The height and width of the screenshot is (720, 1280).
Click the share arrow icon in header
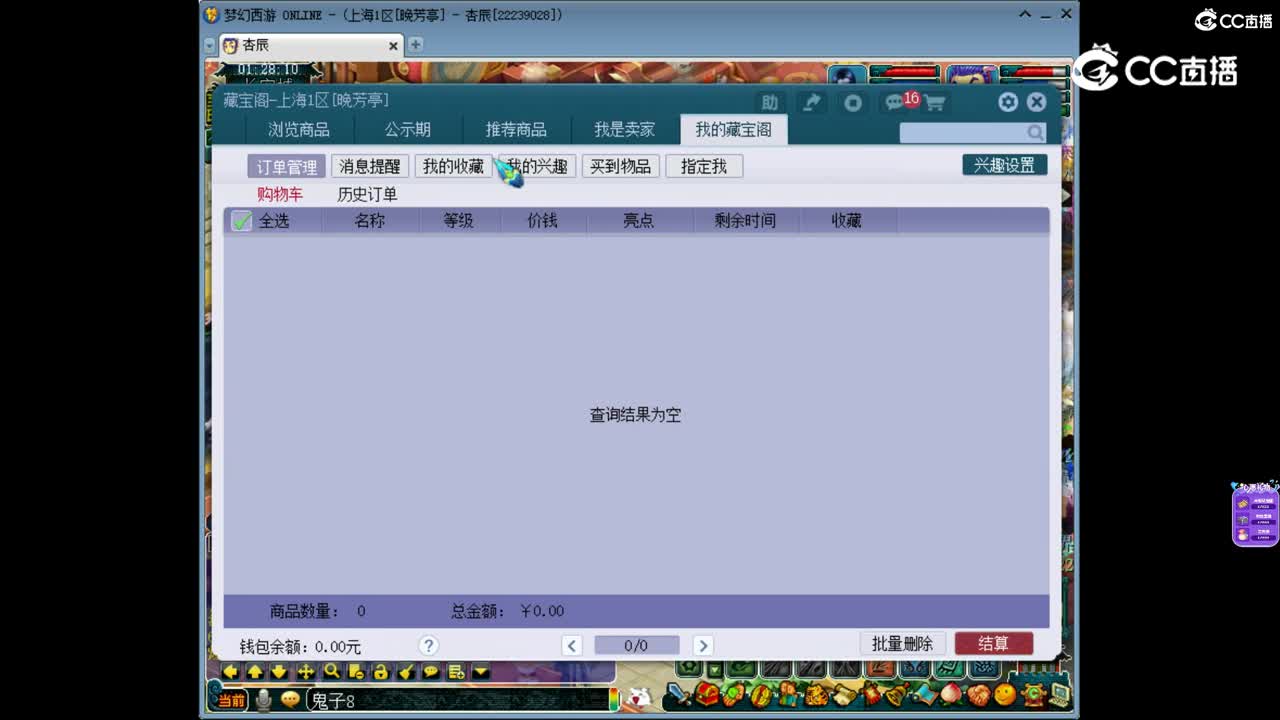[x=812, y=103]
